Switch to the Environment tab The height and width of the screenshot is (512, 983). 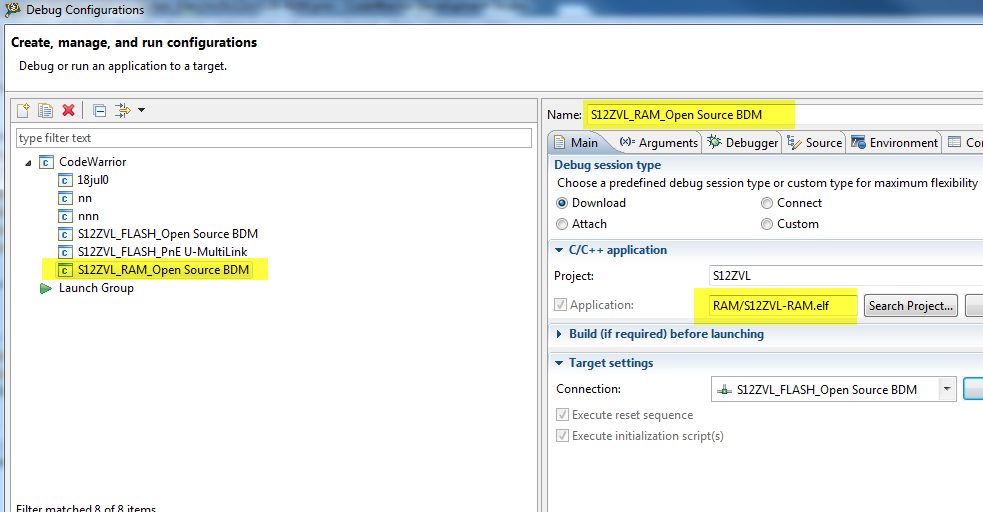(x=894, y=143)
